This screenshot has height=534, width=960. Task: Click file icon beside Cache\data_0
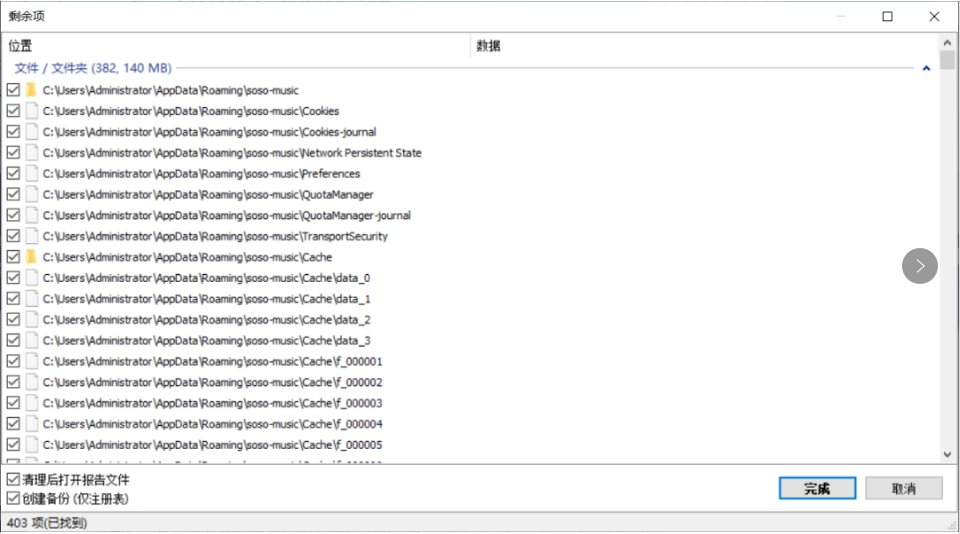32,277
